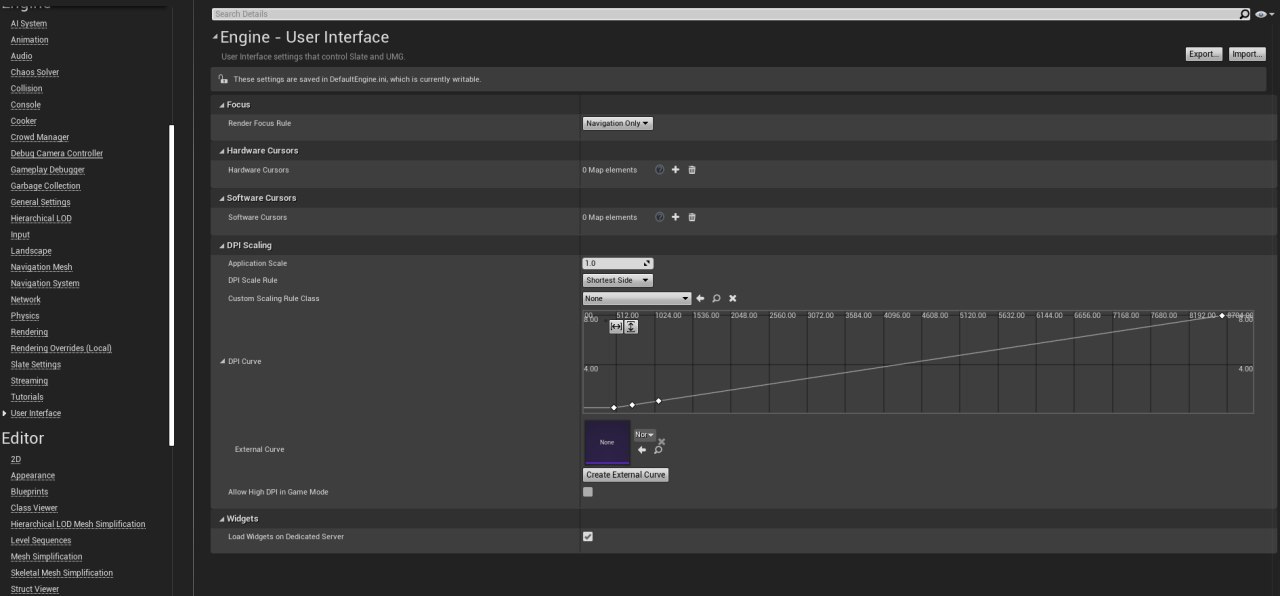The image size is (1280, 596).
Task: Empty the Hardware Cursors map with trash icon
Action: click(692, 170)
